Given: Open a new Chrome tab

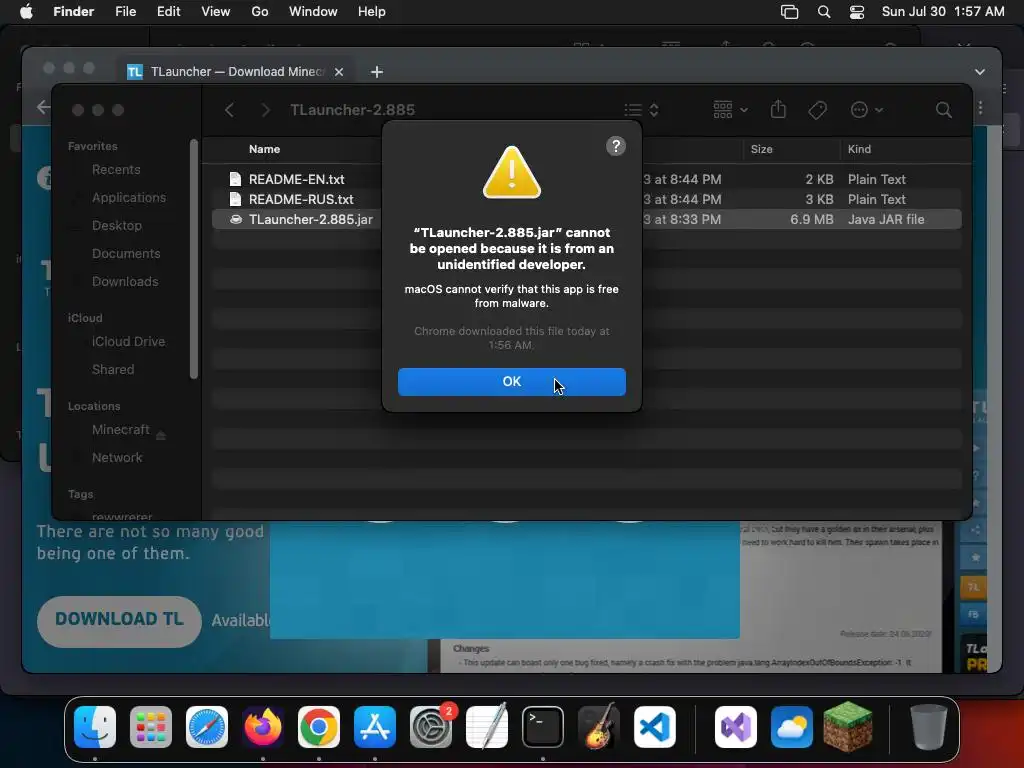Looking at the screenshot, I should pyautogui.click(x=377, y=72).
